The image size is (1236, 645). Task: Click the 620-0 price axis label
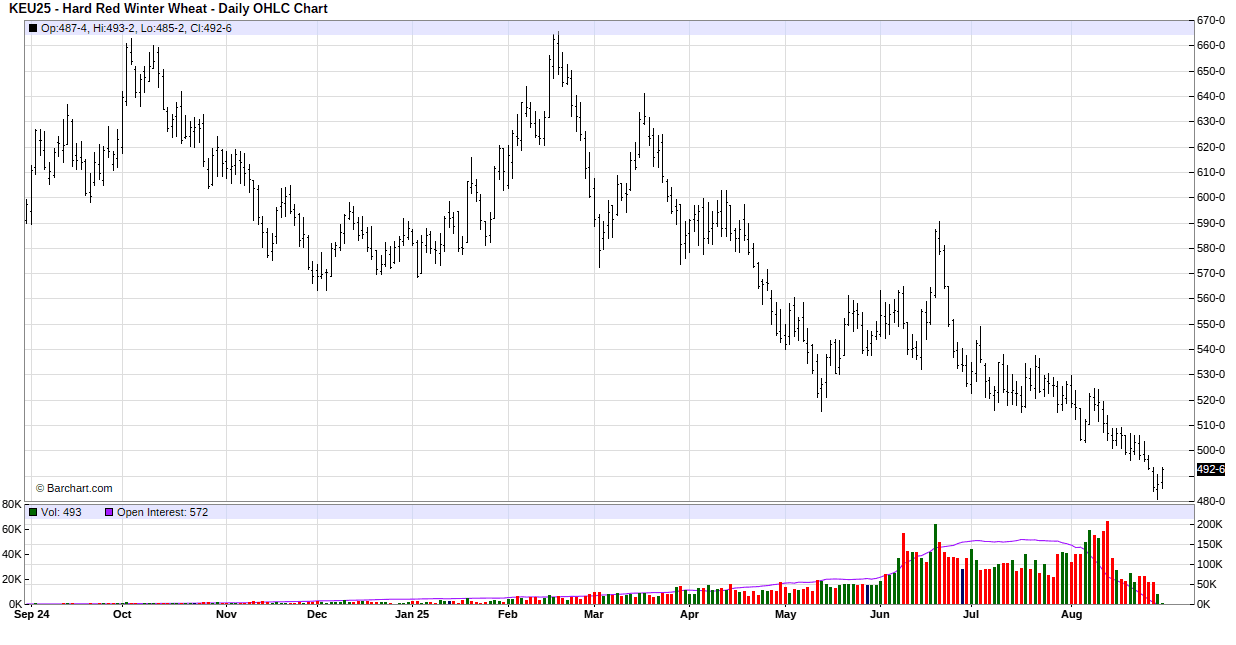[x=1211, y=147]
